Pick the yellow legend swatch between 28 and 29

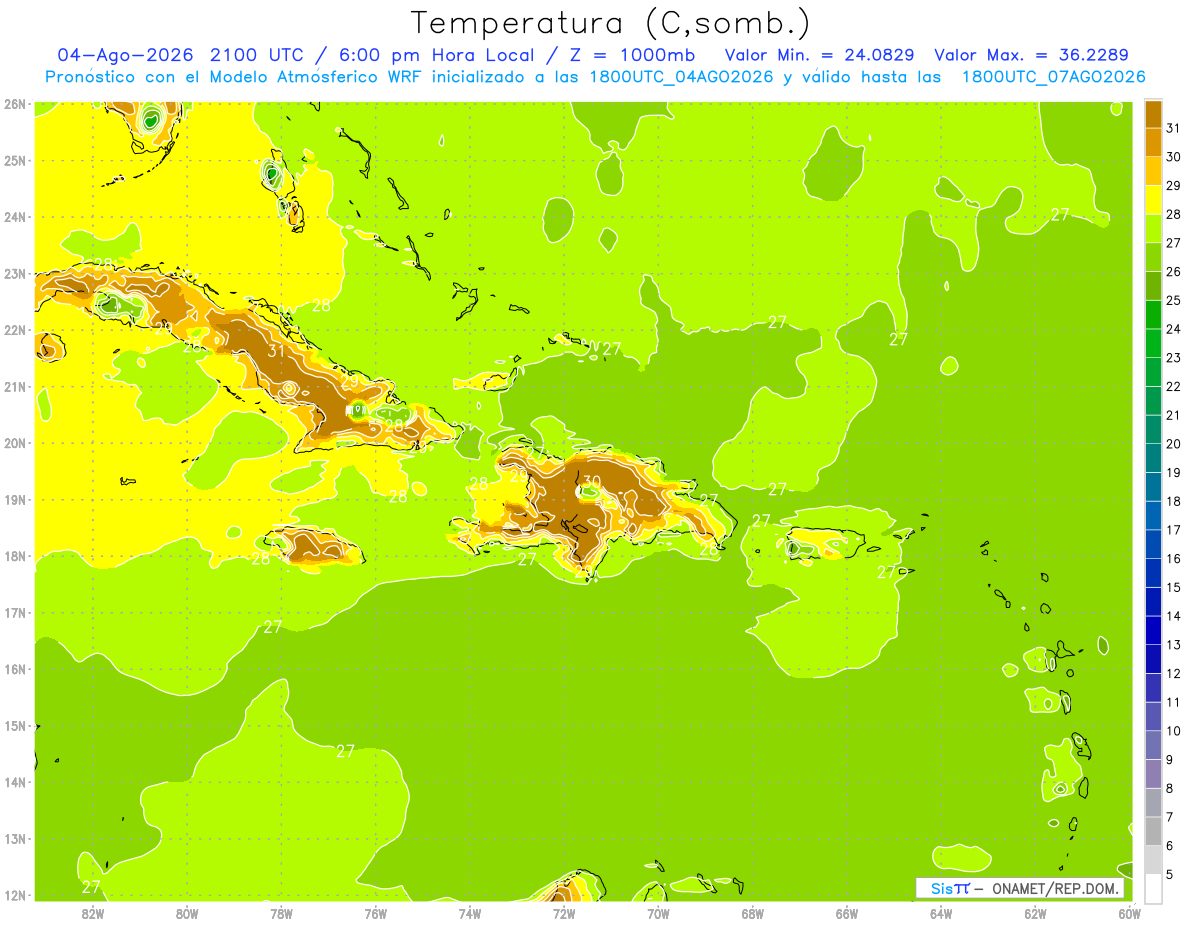click(x=1153, y=200)
